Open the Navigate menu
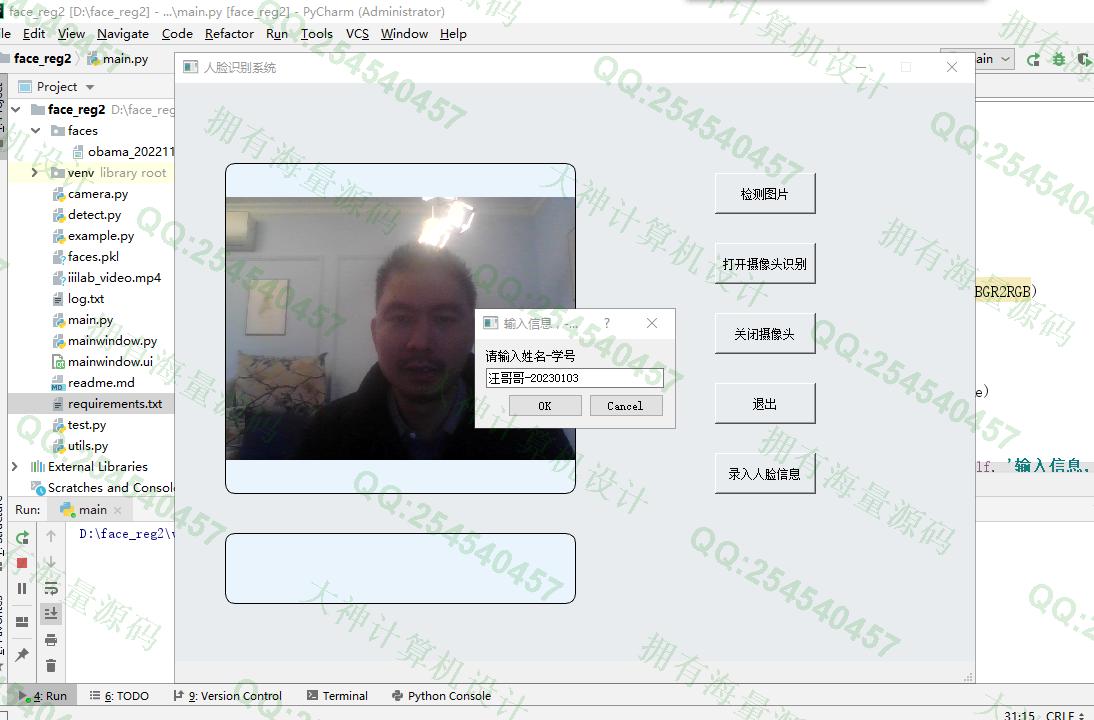Image resolution: width=1094 pixels, height=720 pixels. point(123,33)
